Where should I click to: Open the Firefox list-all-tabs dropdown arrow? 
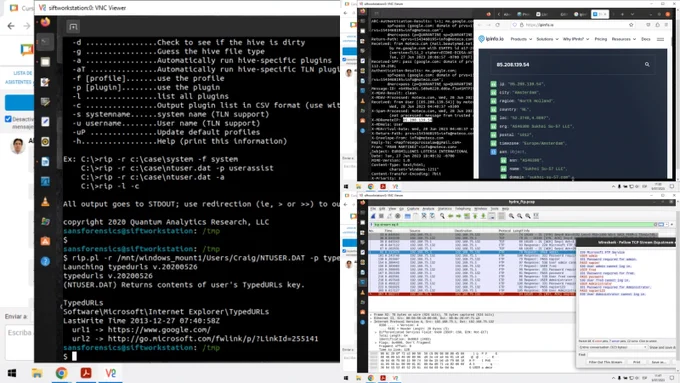(x=633, y=14)
